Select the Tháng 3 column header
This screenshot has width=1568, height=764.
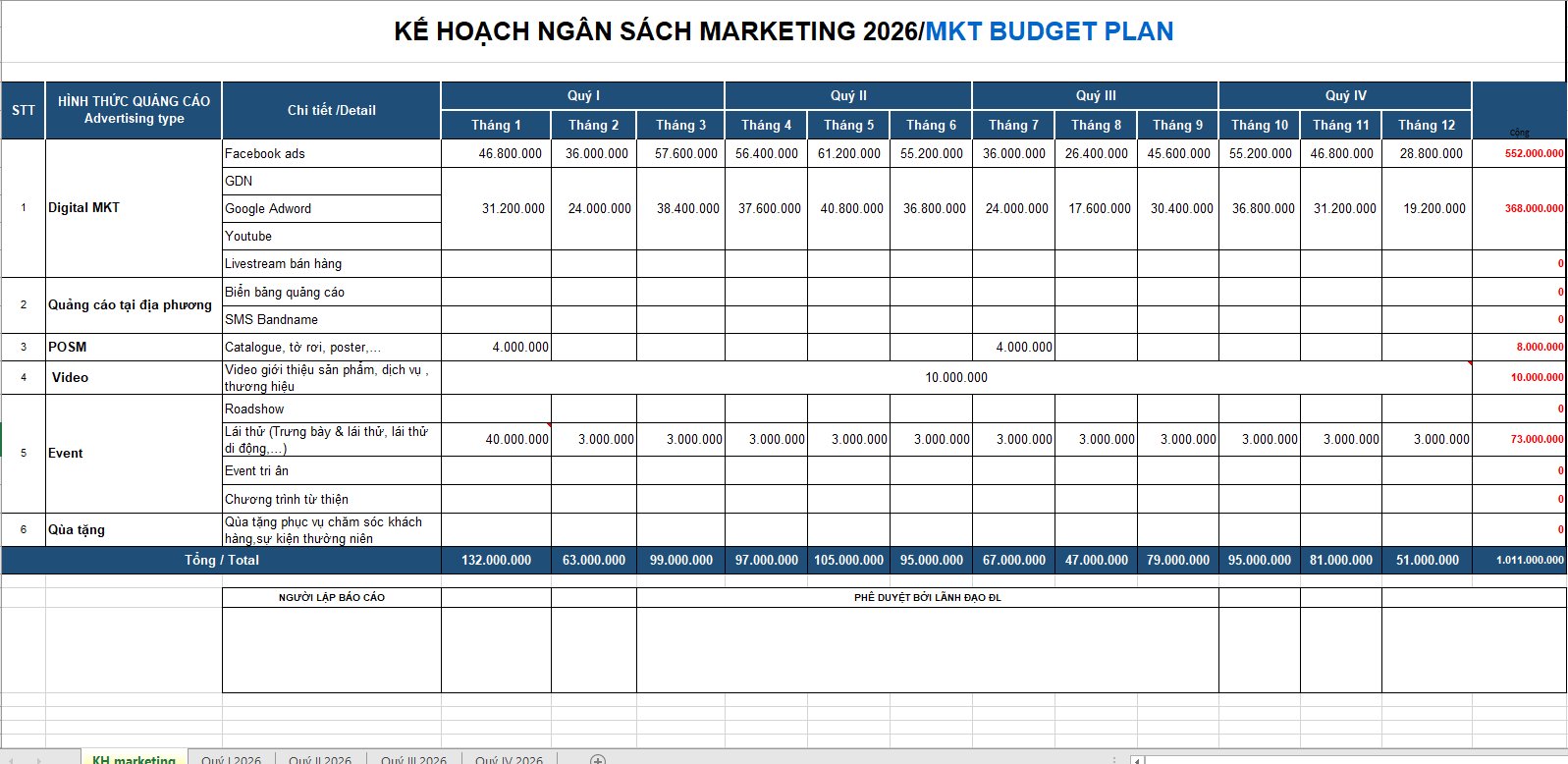point(680,125)
